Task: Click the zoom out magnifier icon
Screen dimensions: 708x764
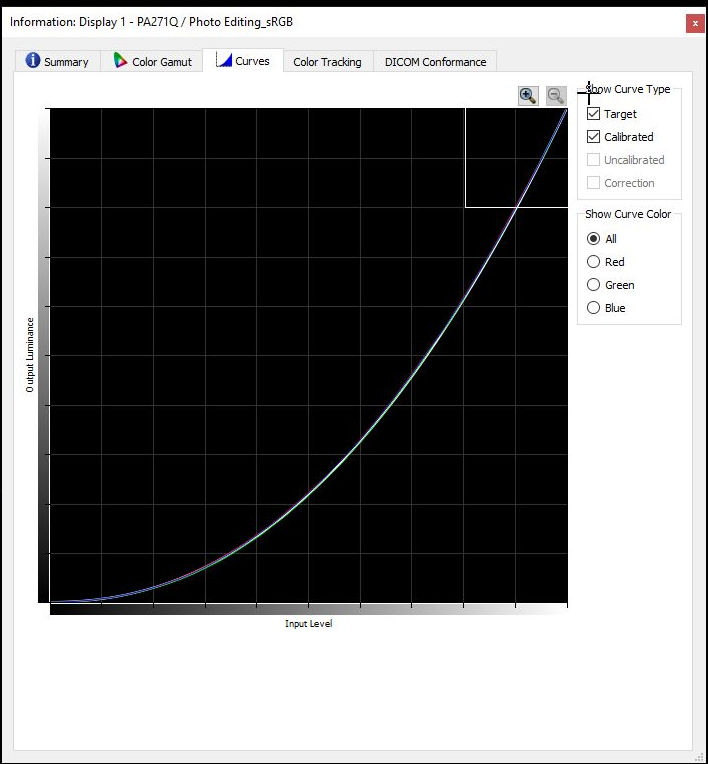Action: pyautogui.click(x=556, y=96)
